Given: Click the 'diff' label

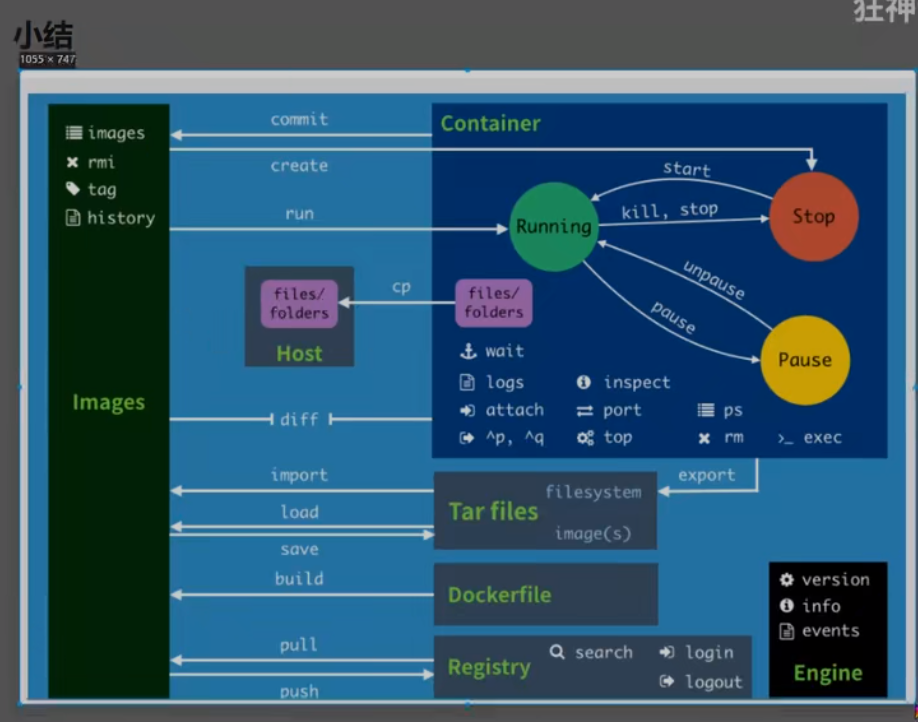Looking at the screenshot, I should point(299,419).
